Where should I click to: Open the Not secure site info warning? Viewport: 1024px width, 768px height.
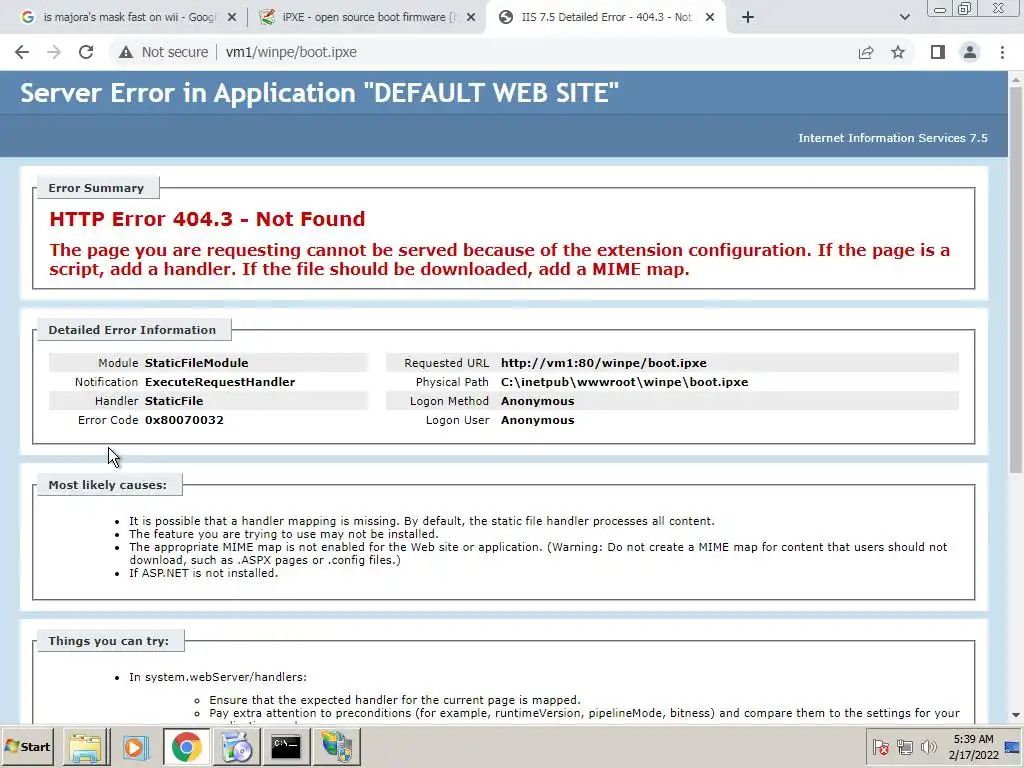click(163, 52)
